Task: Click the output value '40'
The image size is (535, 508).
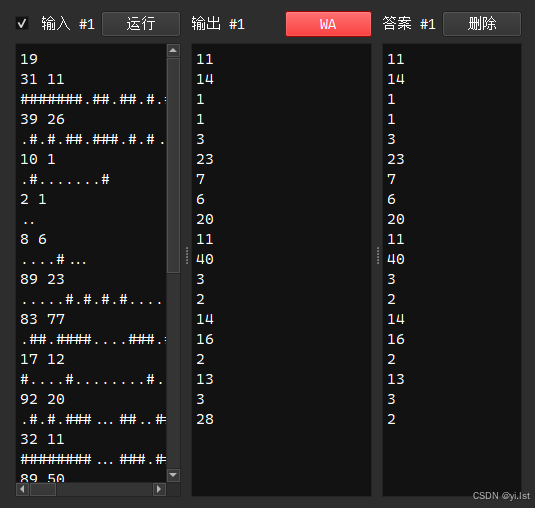Action: tap(205, 259)
